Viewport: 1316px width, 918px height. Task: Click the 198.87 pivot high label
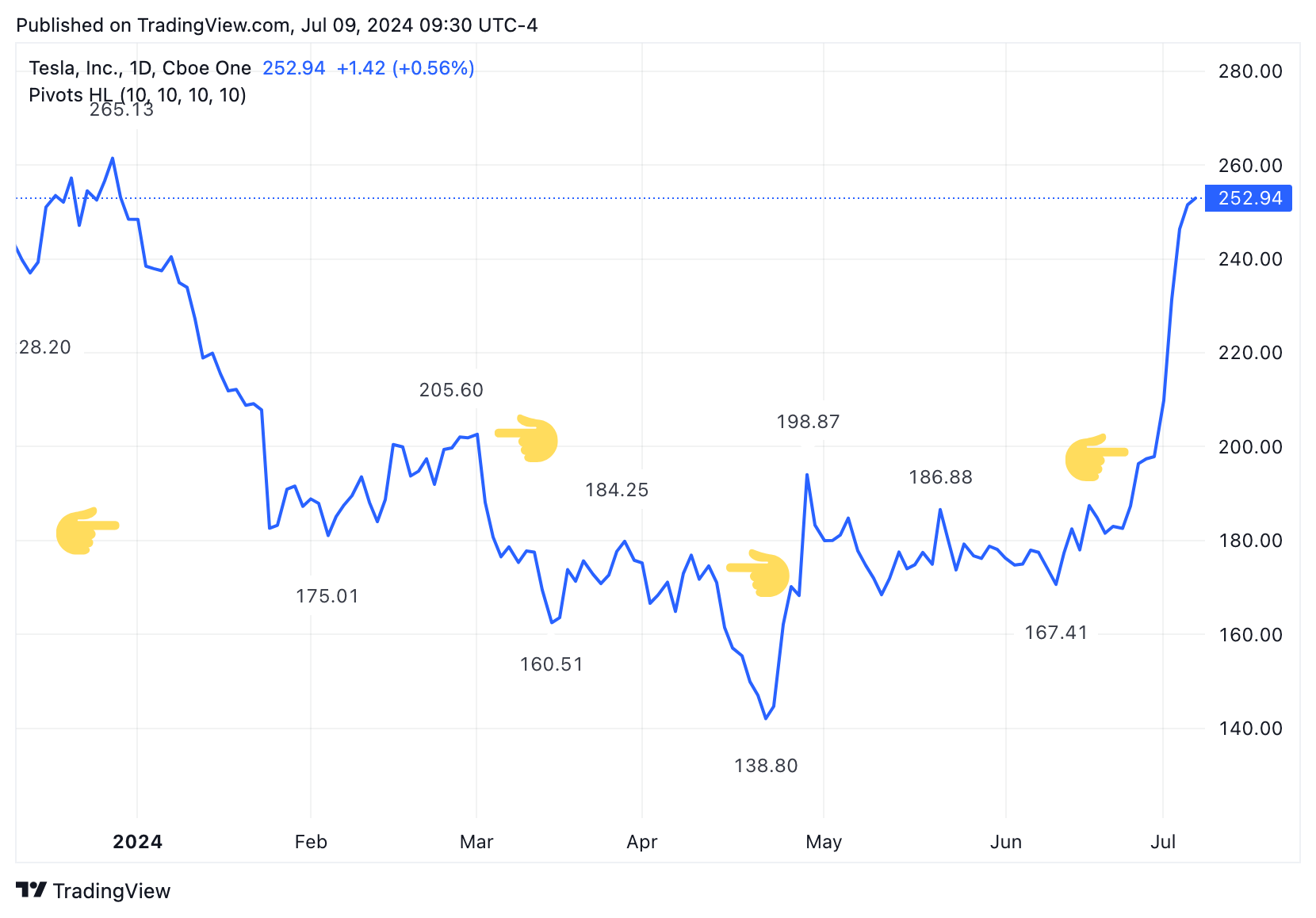pos(808,422)
